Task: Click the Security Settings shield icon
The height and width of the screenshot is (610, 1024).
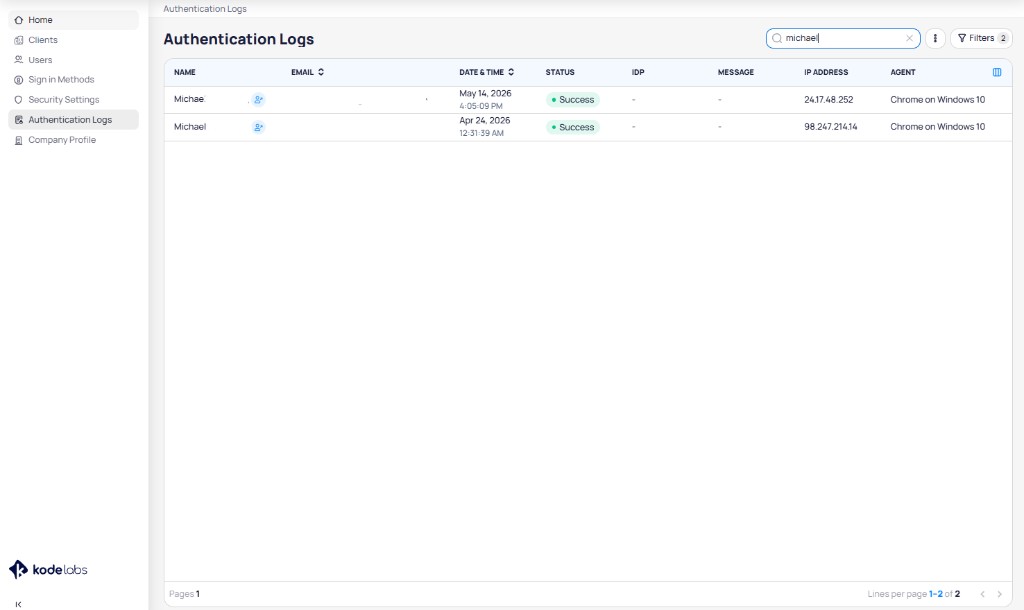Action: [18, 100]
